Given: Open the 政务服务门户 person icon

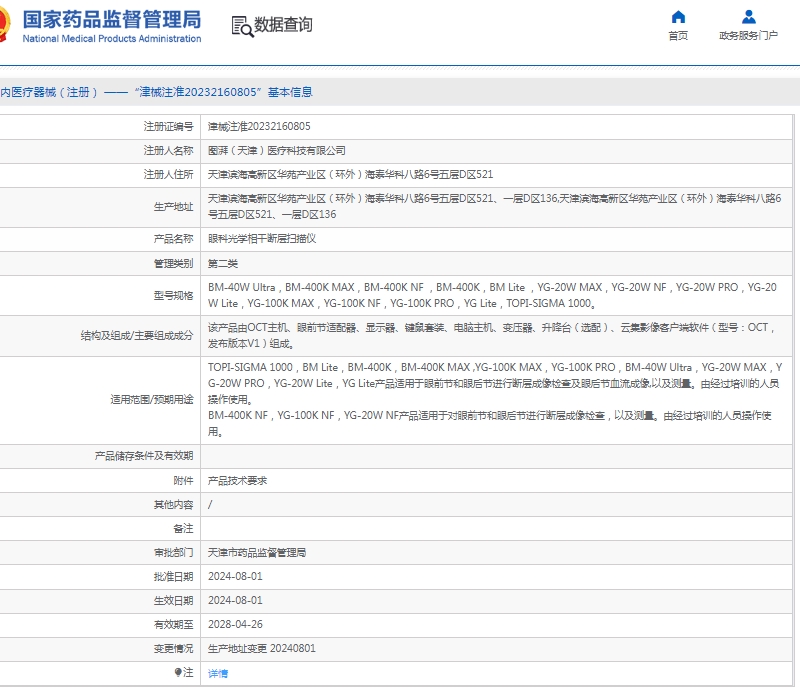Looking at the screenshot, I should point(748,17).
